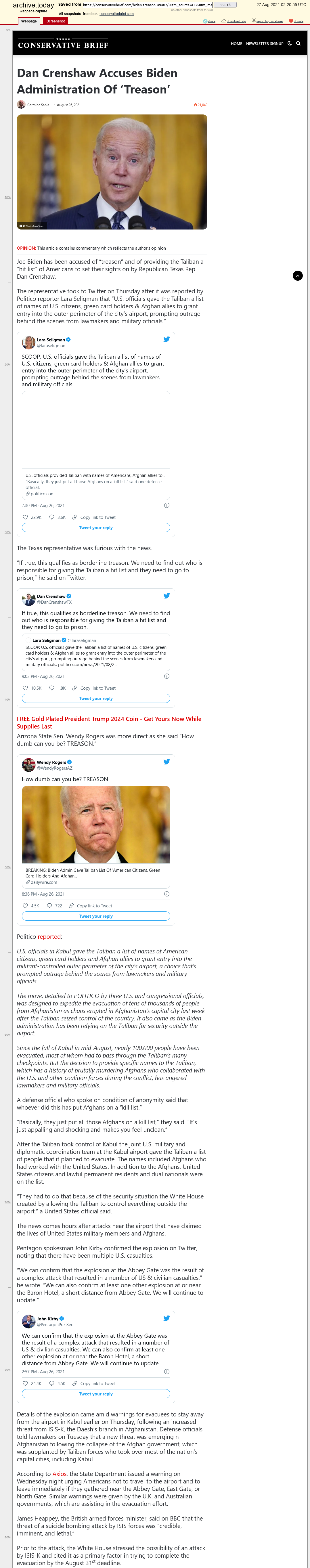Click Tweet your reply under Crenshaw tweet
This screenshot has width=310, height=1568.
click(x=96, y=698)
